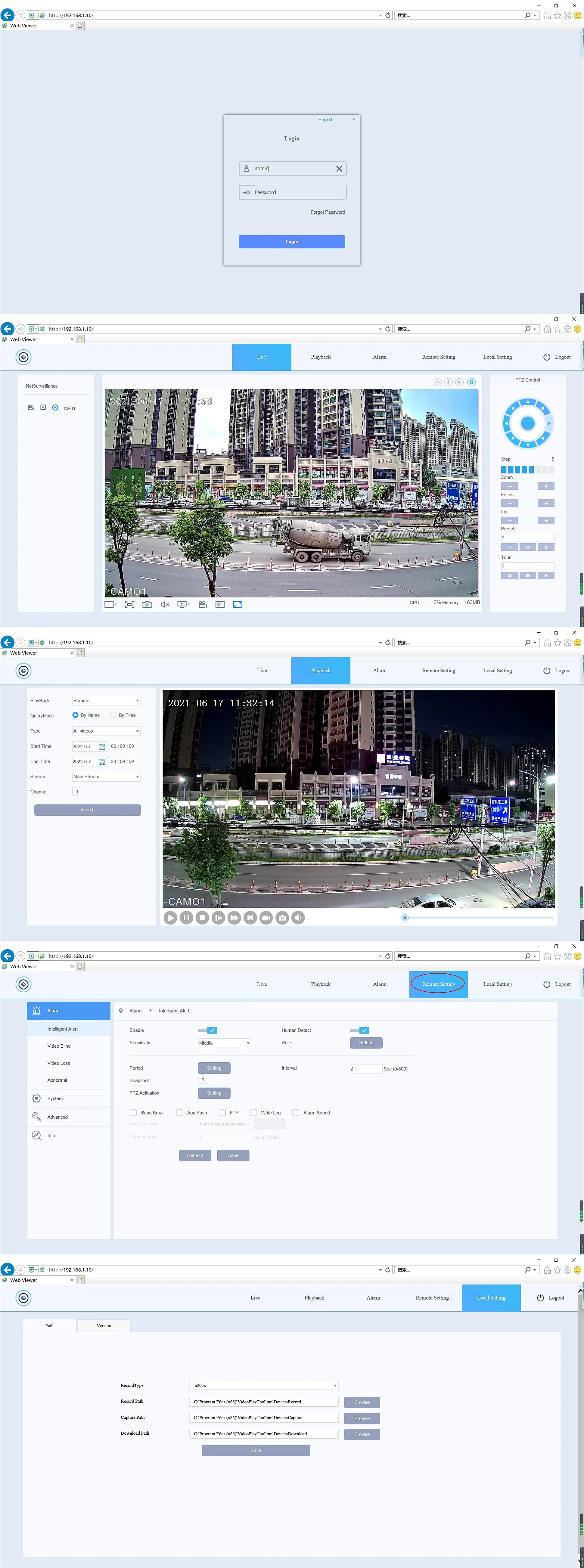Click the Forgot Password link
The width and height of the screenshot is (584, 1568).
point(328,212)
